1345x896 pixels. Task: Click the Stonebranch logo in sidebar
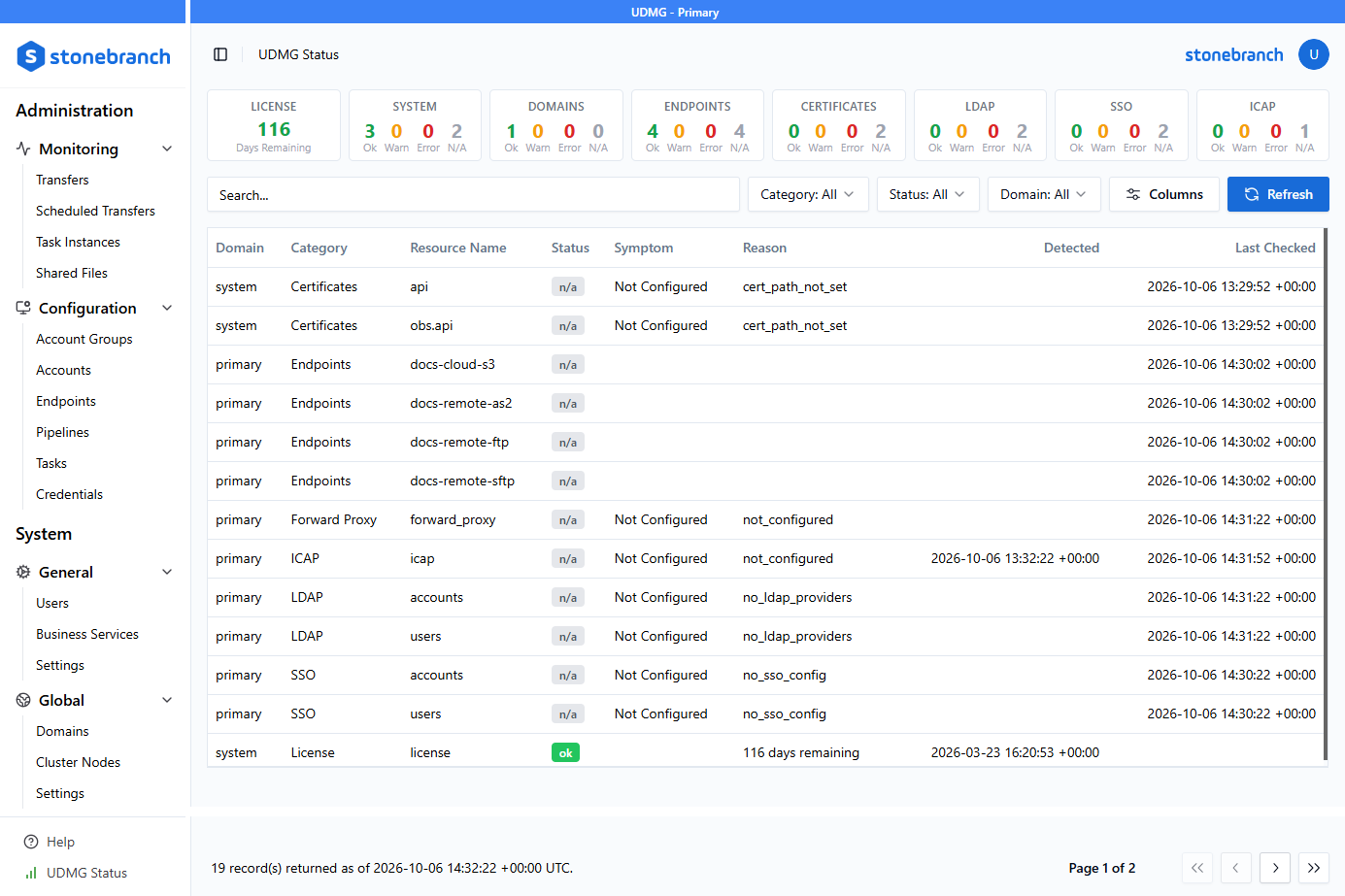click(x=94, y=56)
